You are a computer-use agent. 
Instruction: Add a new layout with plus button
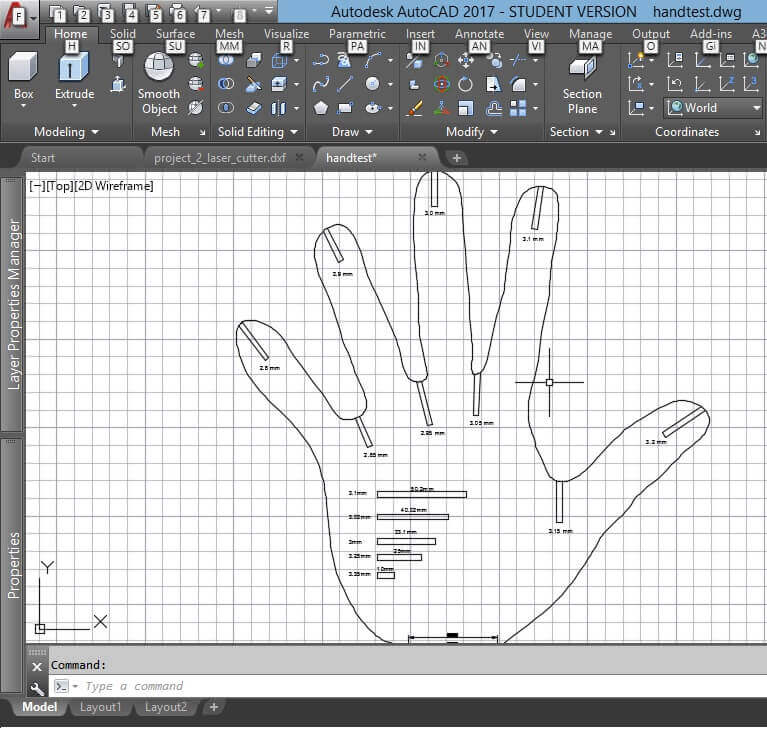[x=214, y=707]
